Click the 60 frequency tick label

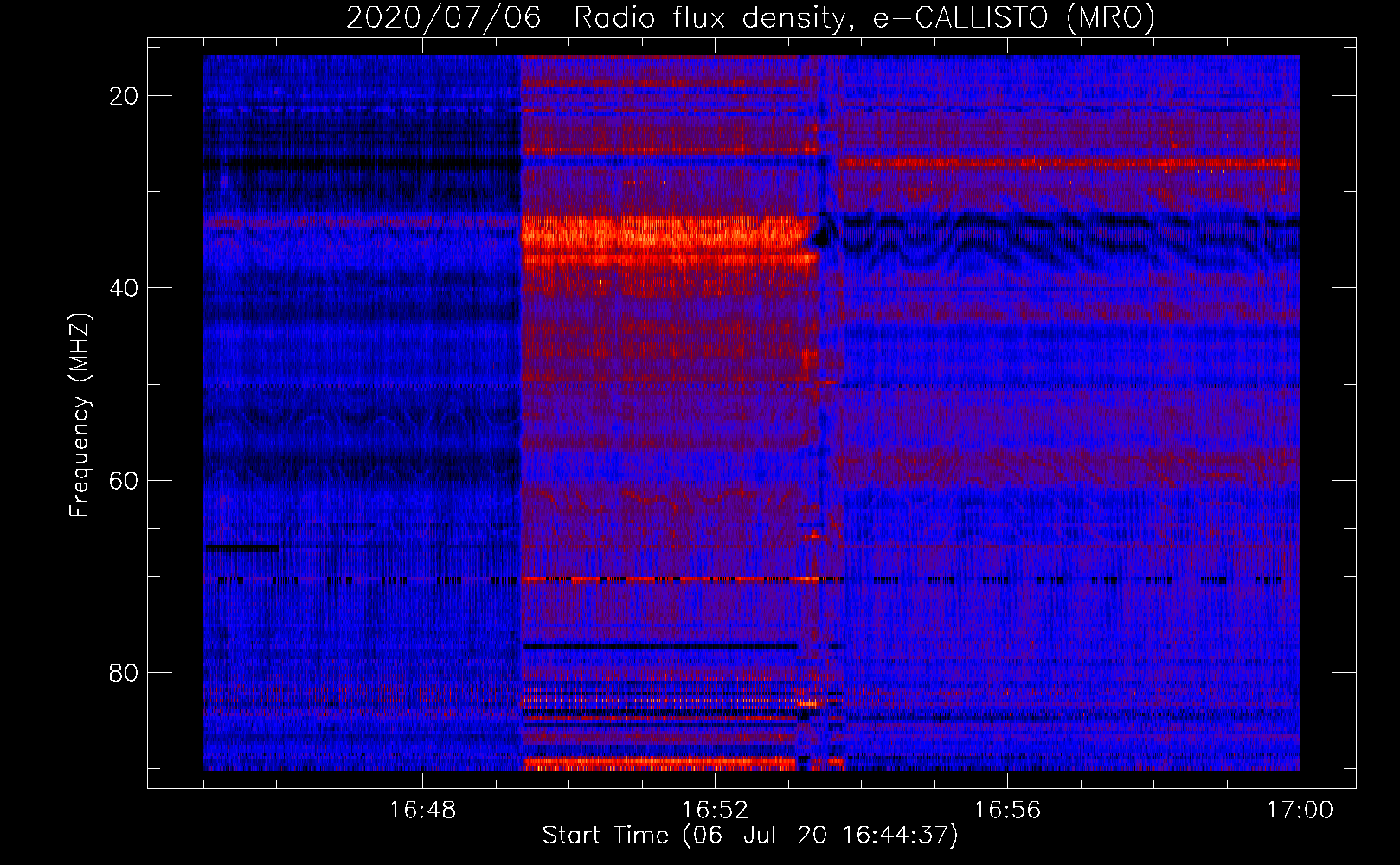[125, 480]
